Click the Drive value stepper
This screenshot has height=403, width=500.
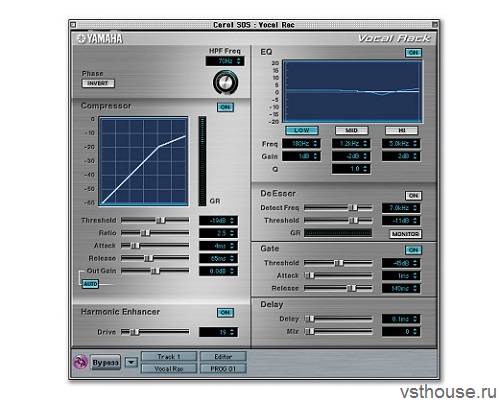coord(218,332)
